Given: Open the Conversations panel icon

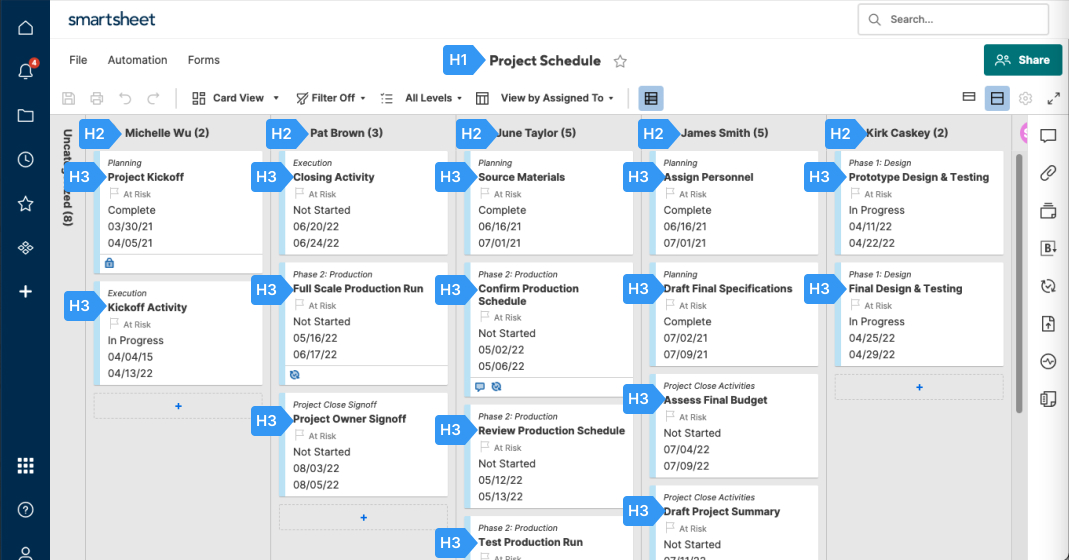Looking at the screenshot, I should click(x=1048, y=135).
